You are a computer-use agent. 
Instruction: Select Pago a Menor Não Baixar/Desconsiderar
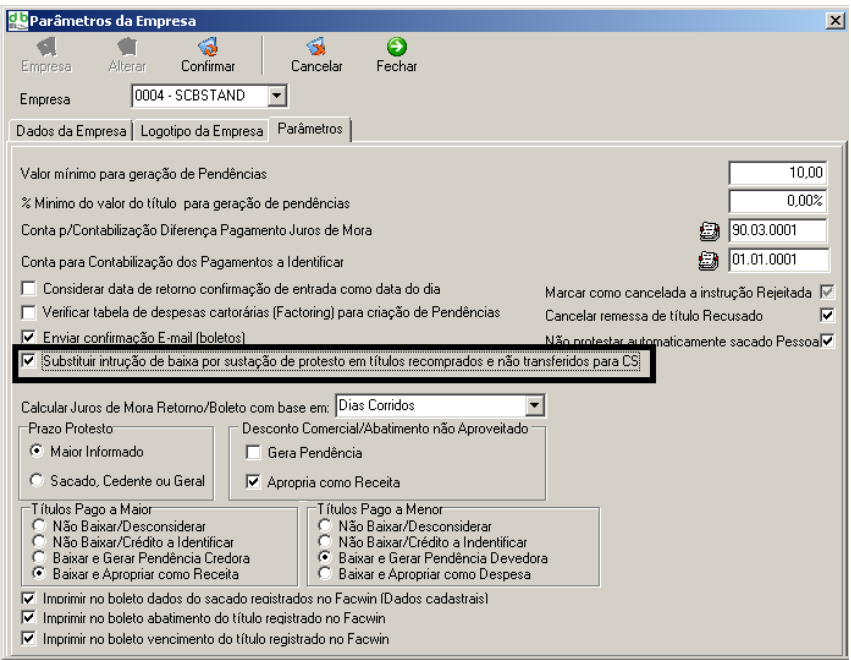(325, 525)
